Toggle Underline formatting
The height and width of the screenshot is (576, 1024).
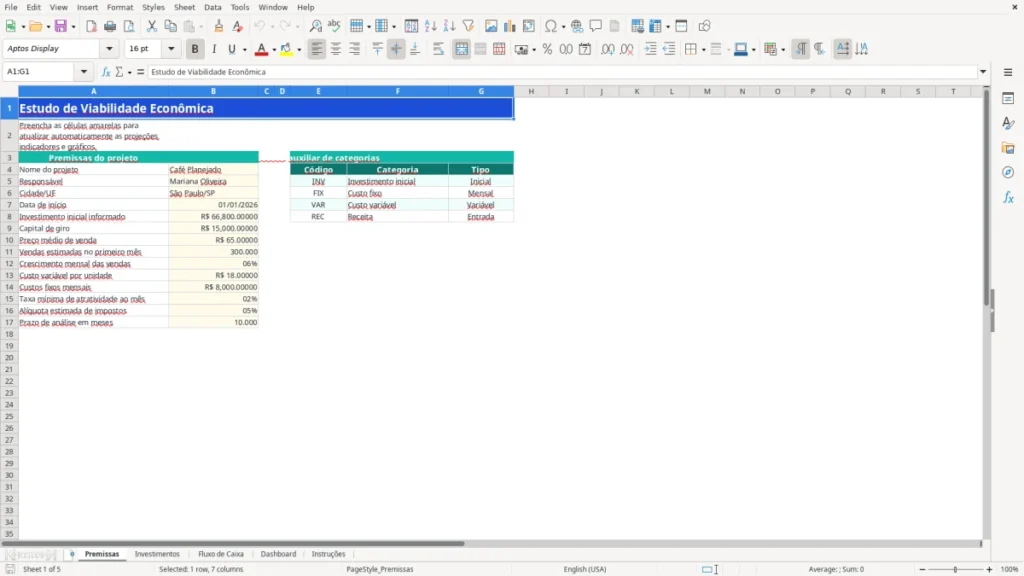[x=231, y=49]
